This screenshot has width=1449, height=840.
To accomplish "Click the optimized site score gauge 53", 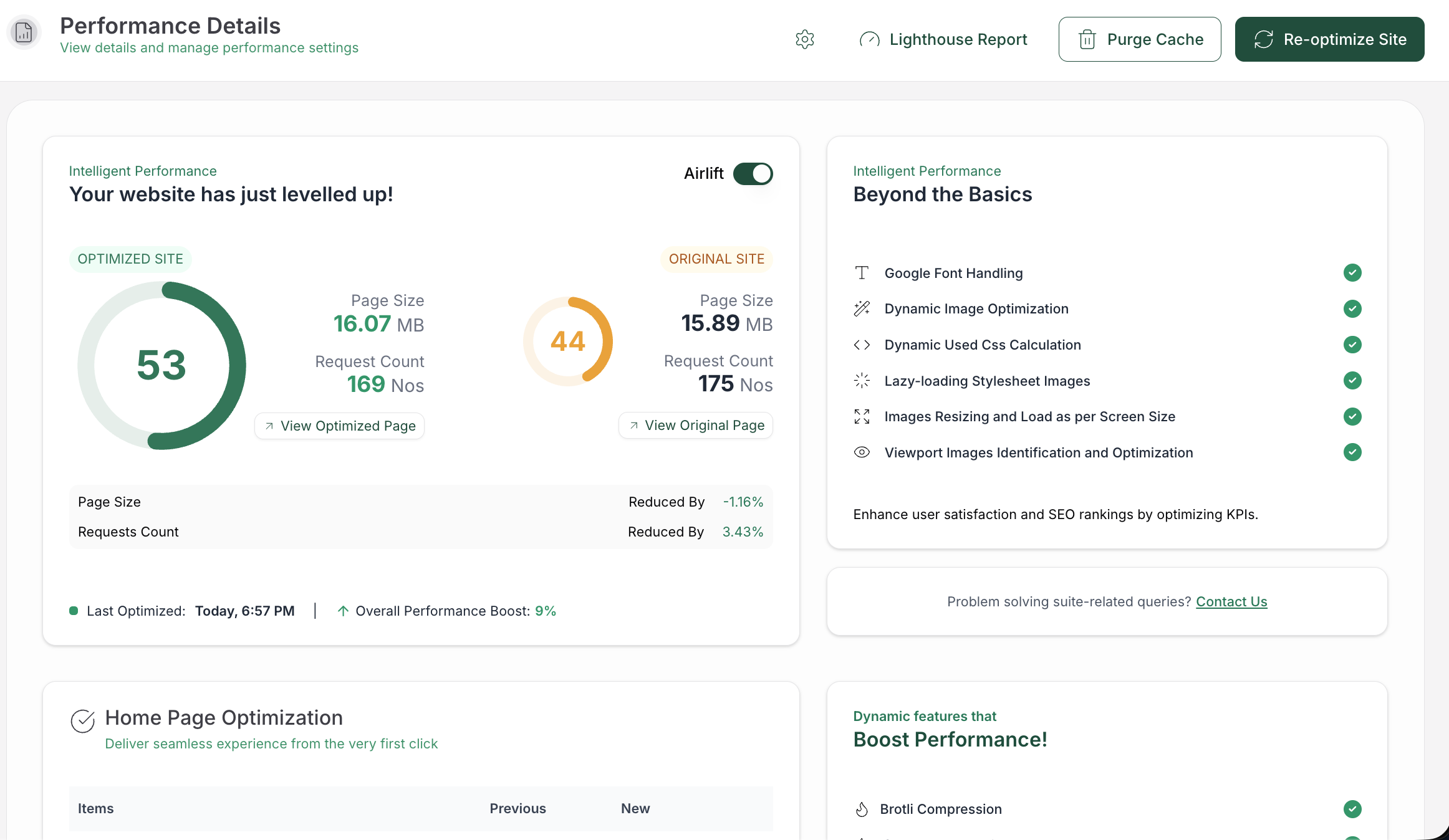I will click(x=161, y=365).
